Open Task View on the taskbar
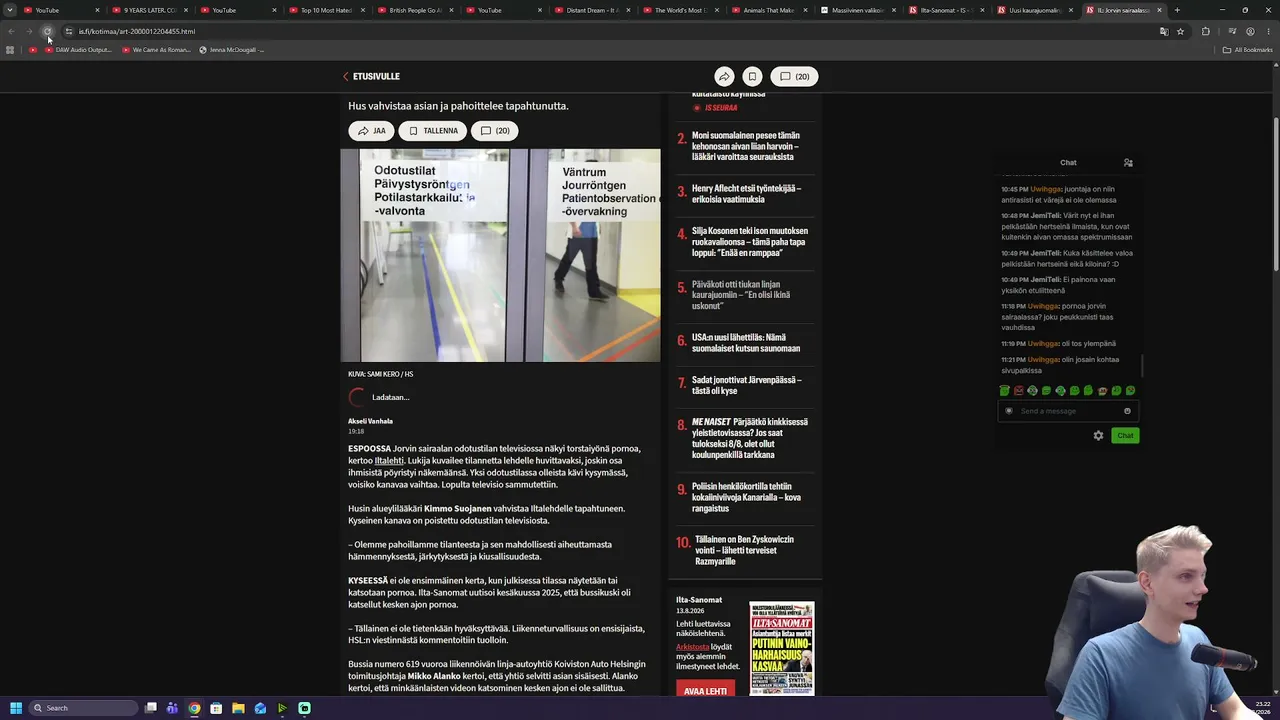This screenshot has width=1280, height=720. pos(150,708)
